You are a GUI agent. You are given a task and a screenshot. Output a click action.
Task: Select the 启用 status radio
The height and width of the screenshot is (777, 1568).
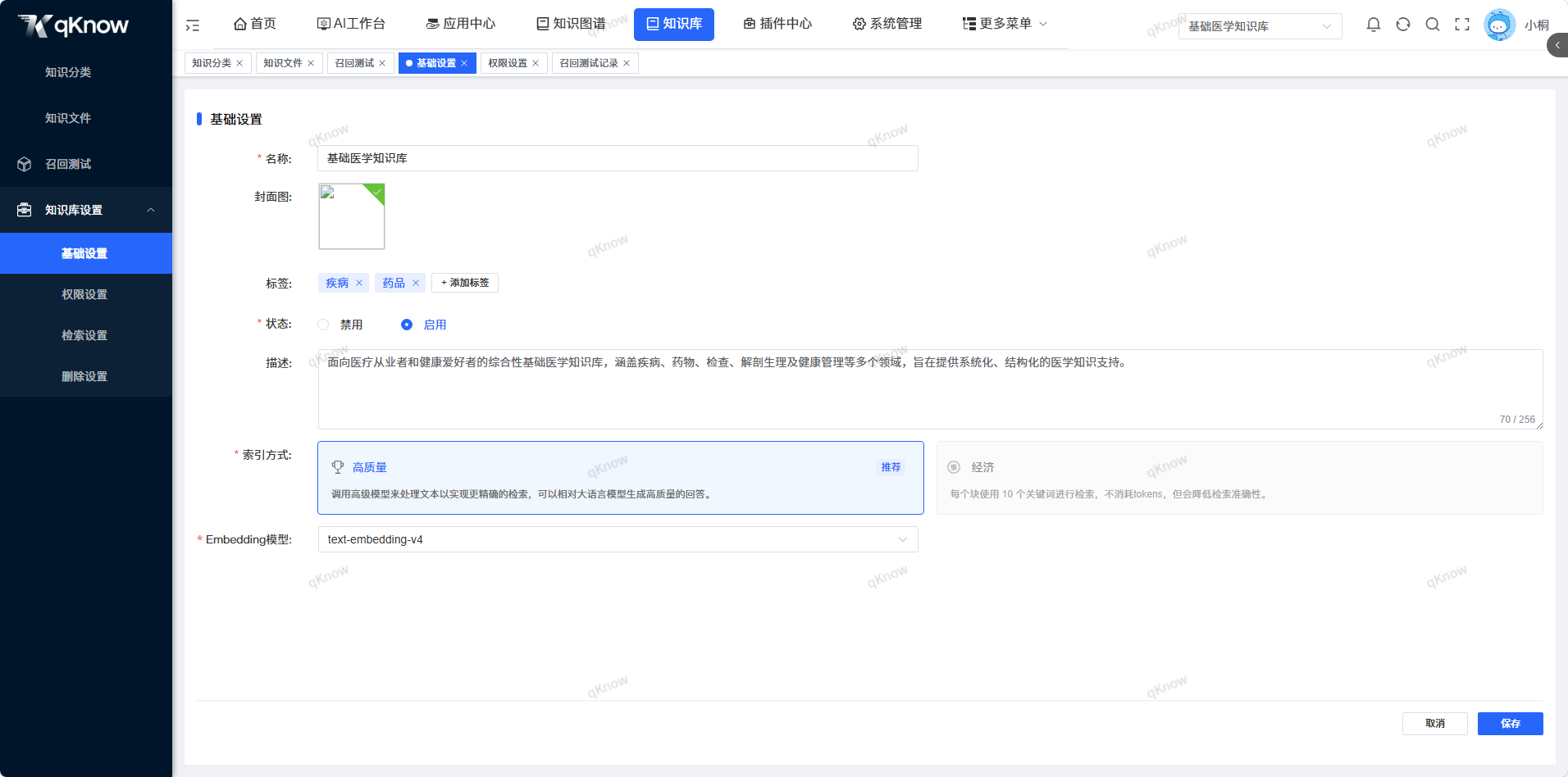tap(407, 325)
